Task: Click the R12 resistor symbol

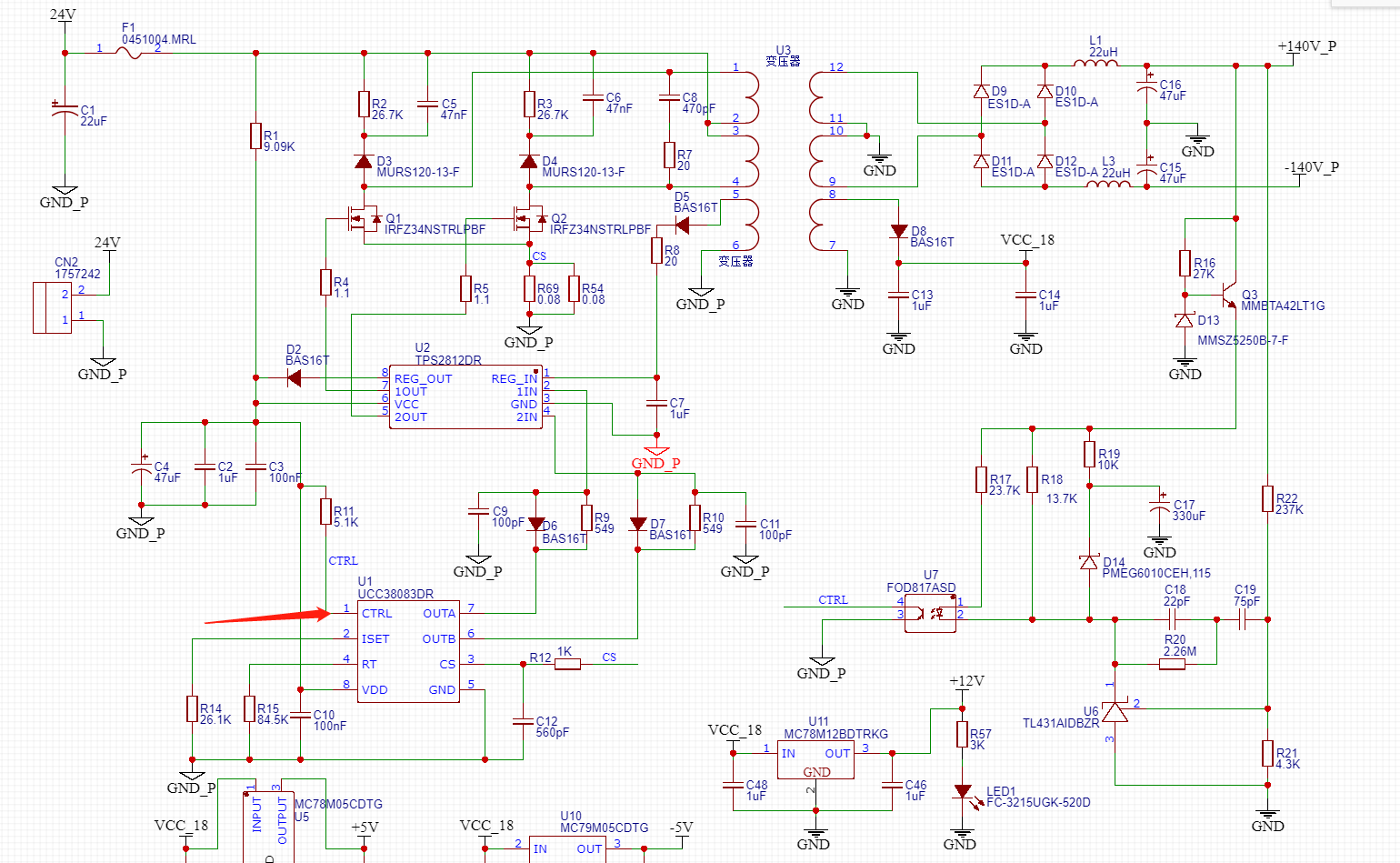Action: click(x=567, y=665)
